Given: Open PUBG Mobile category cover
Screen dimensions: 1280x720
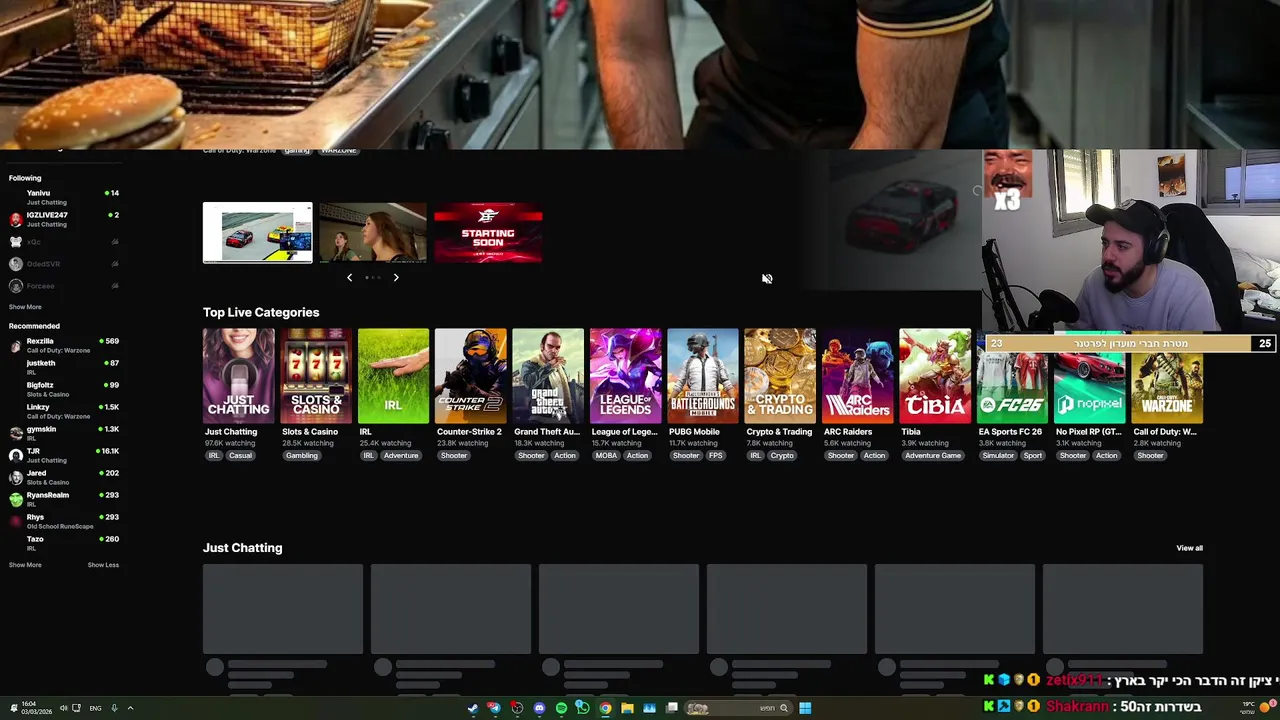Looking at the screenshot, I should tap(703, 375).
